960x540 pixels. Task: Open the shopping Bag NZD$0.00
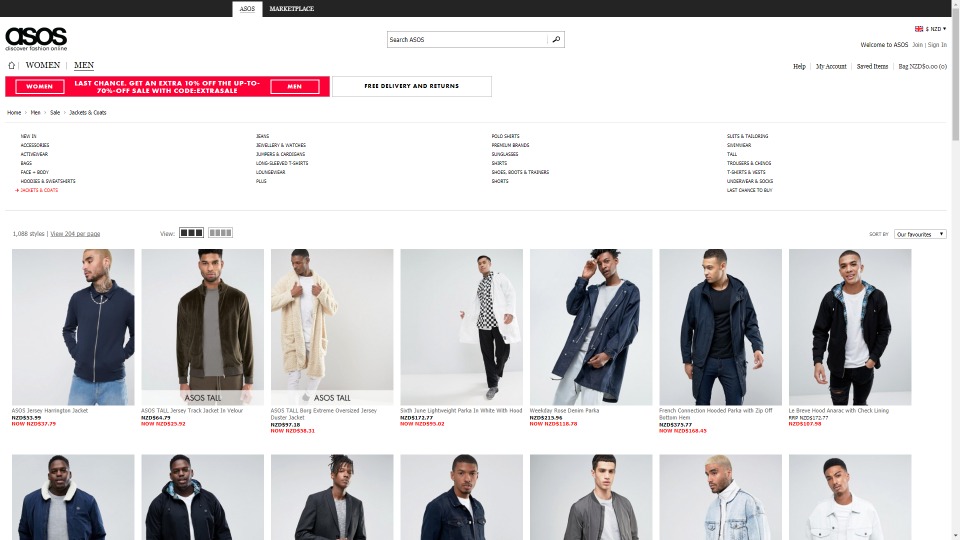click(x=922, y=66)
